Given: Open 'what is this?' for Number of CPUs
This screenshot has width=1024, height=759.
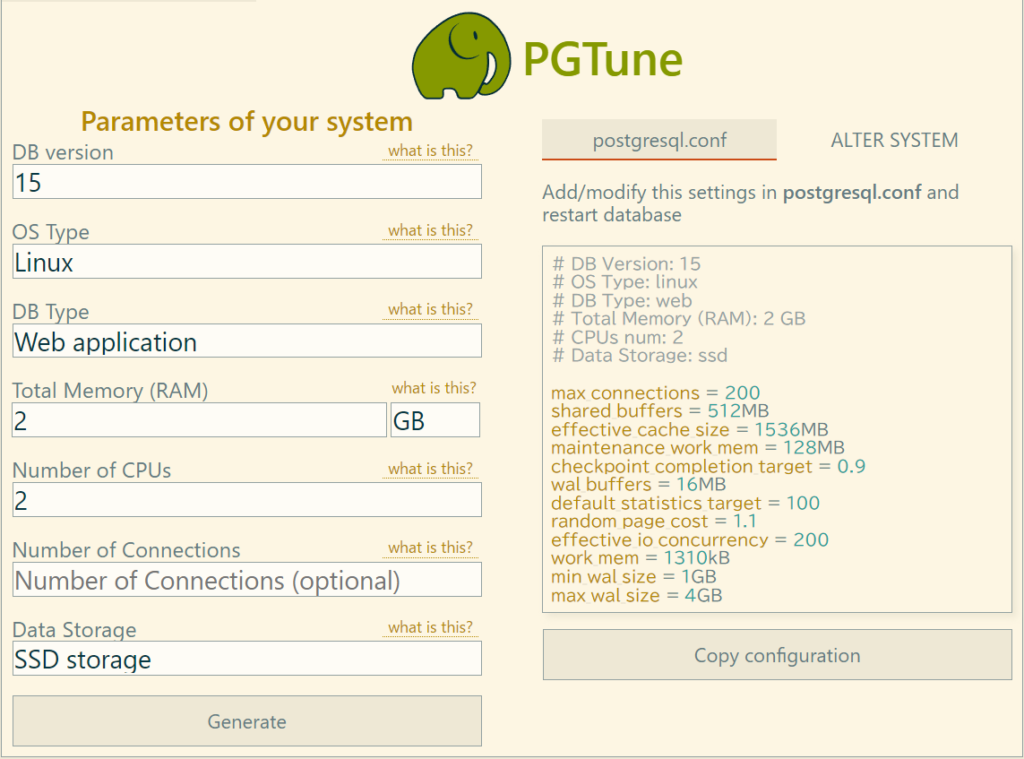Looking at the screenshot, I should click(x=430, y=468).
